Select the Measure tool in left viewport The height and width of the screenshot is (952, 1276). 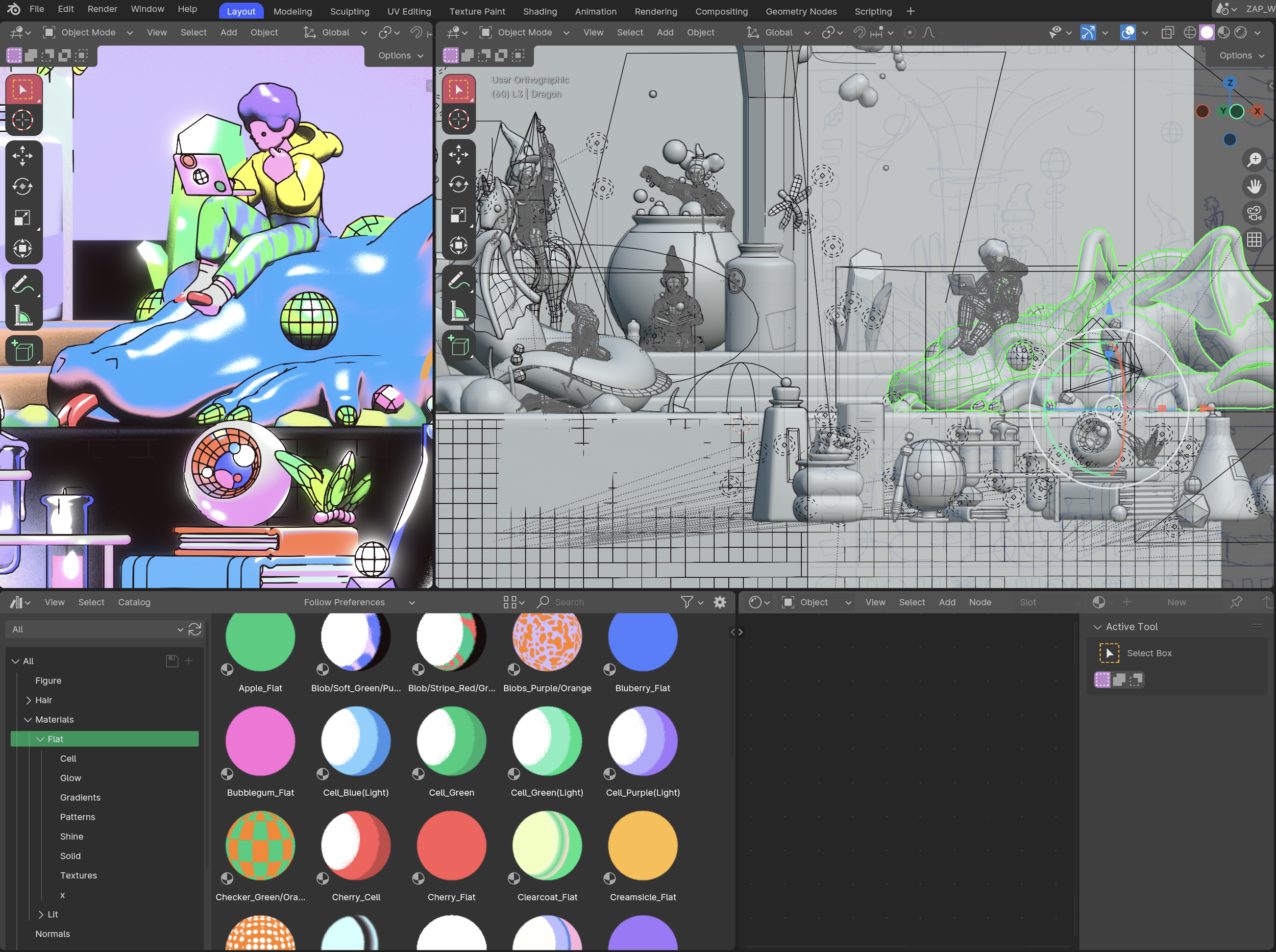22,315
